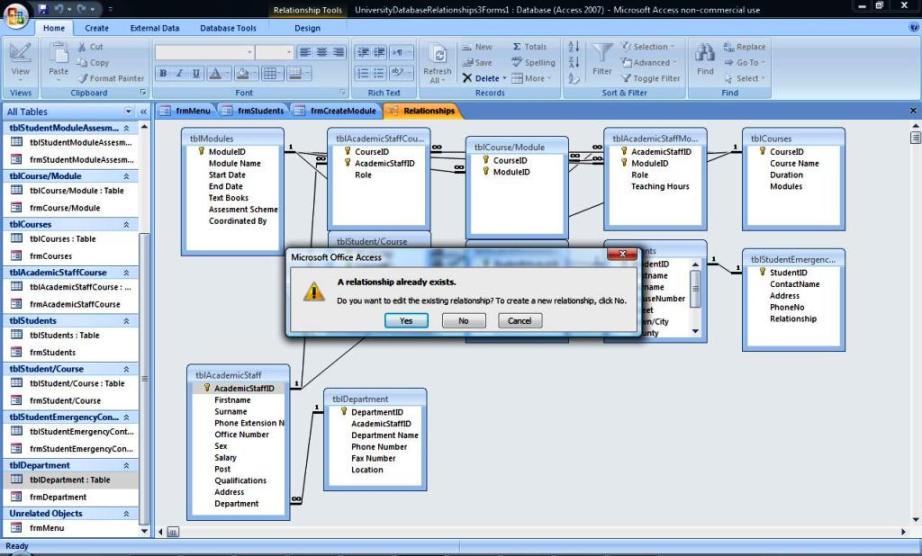The image size is (922, 556).
Task: Open the Delete dropdown arrow
Action: point(505,79)
